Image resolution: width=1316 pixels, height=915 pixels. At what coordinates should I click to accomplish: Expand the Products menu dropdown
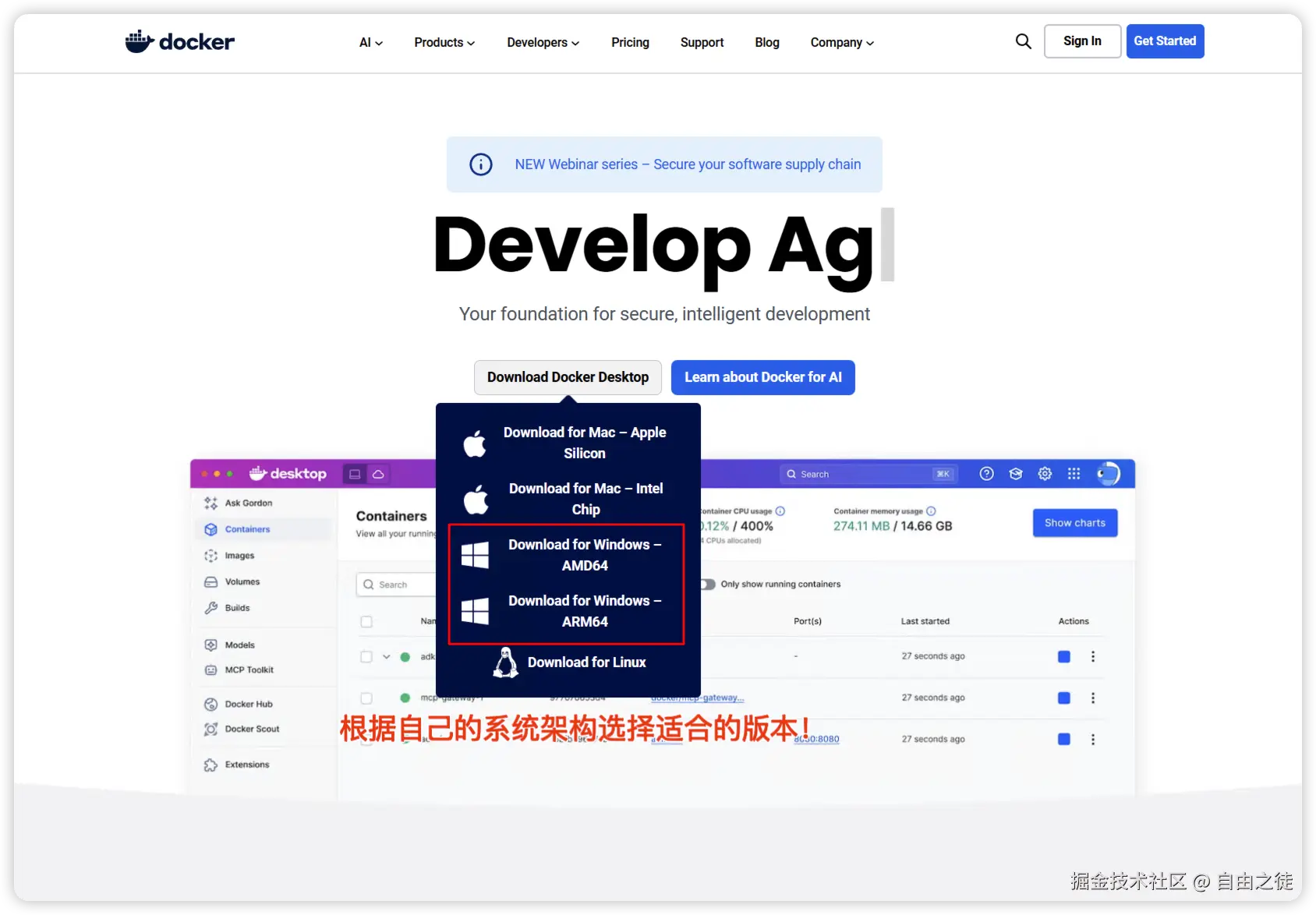tap(444, 43)
